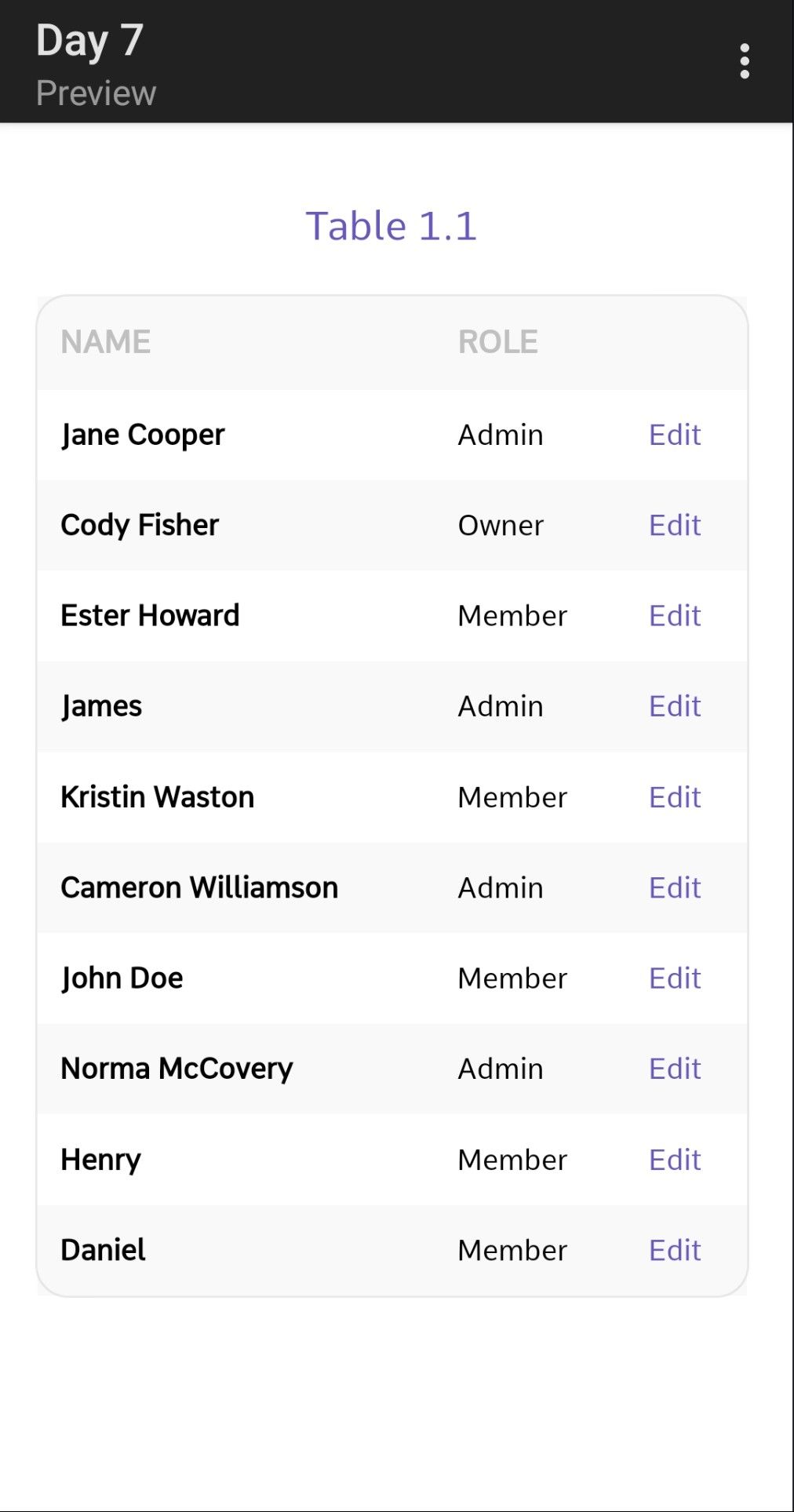Edit Cody Fisher's entry
Screen dimensions: 794x1512
pyautogui.click(x=675, y=525)
